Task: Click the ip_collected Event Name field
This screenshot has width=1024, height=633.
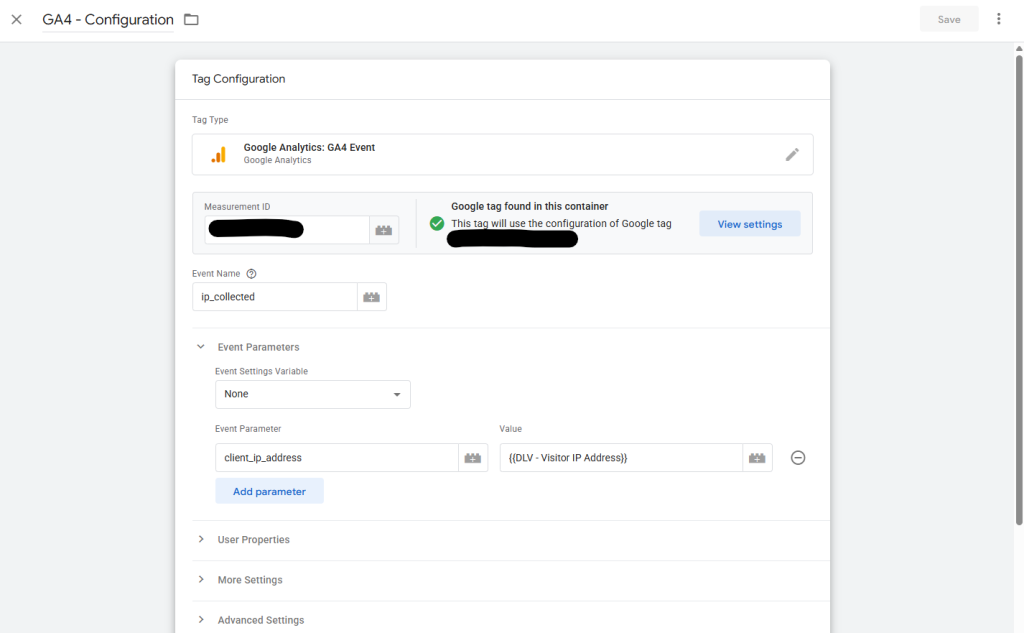Action: pyautogui.click(x=274, y=297)
